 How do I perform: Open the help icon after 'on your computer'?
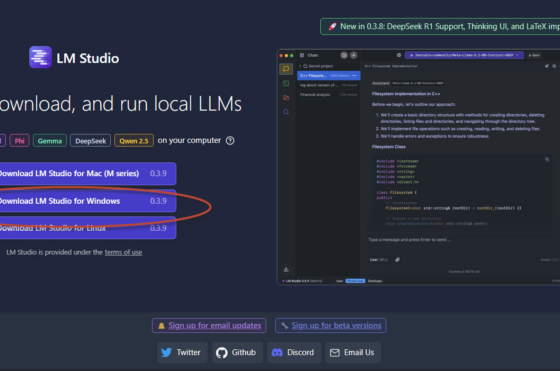pos(230,141)
